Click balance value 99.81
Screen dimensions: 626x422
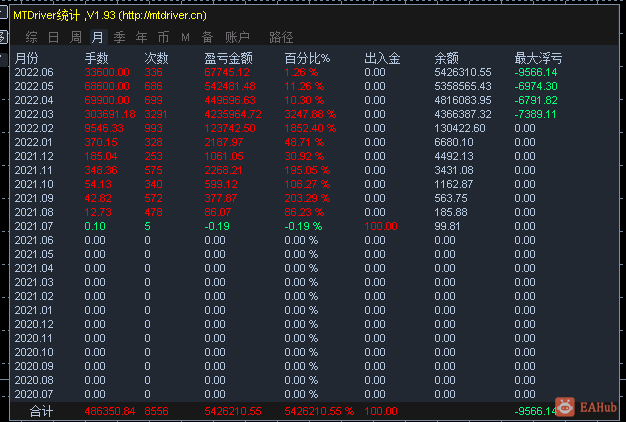click(447, 226)
